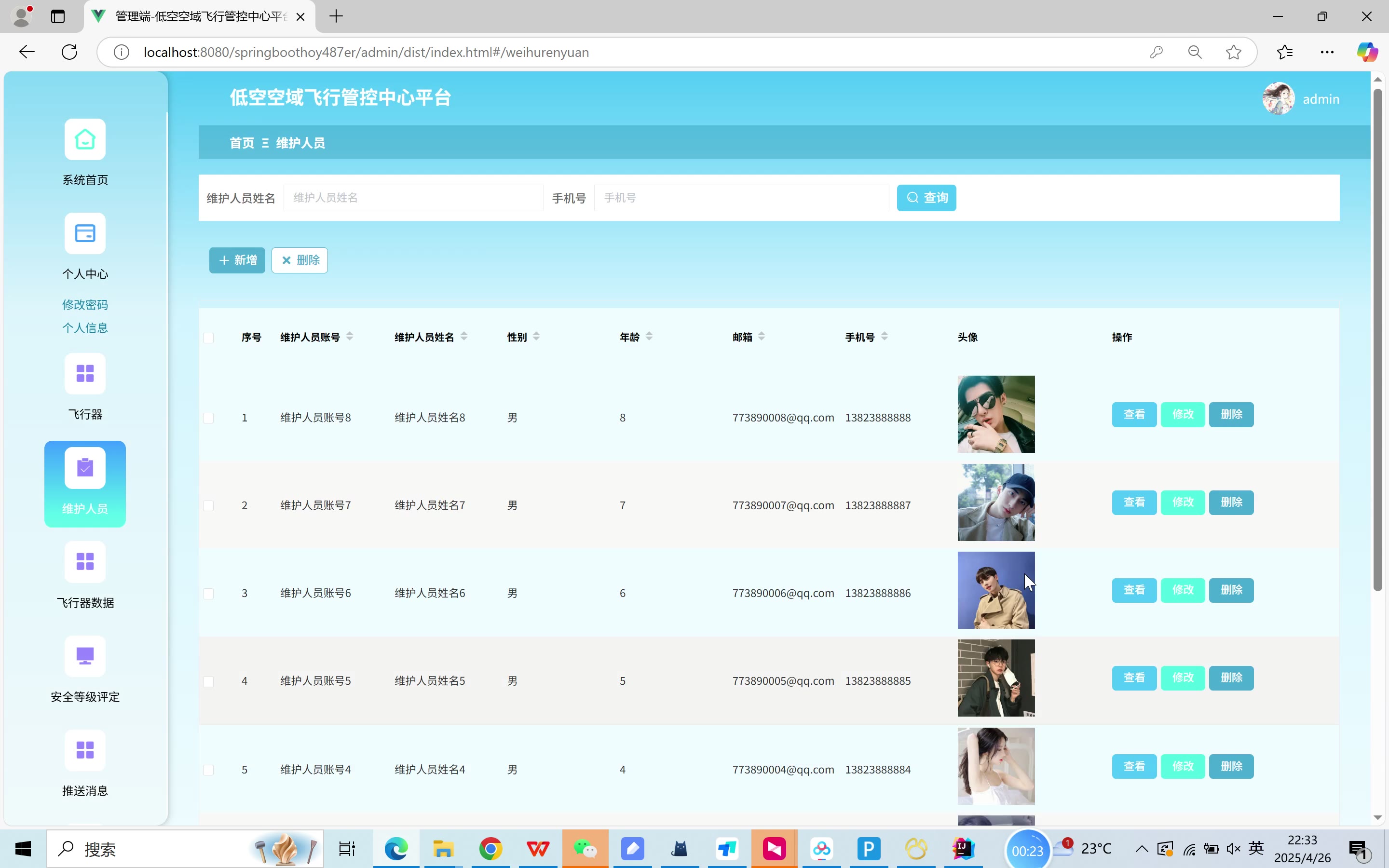The image size is (1389, 868).
Task: Tick the select-all header checkbox
Action: [208, 338]
